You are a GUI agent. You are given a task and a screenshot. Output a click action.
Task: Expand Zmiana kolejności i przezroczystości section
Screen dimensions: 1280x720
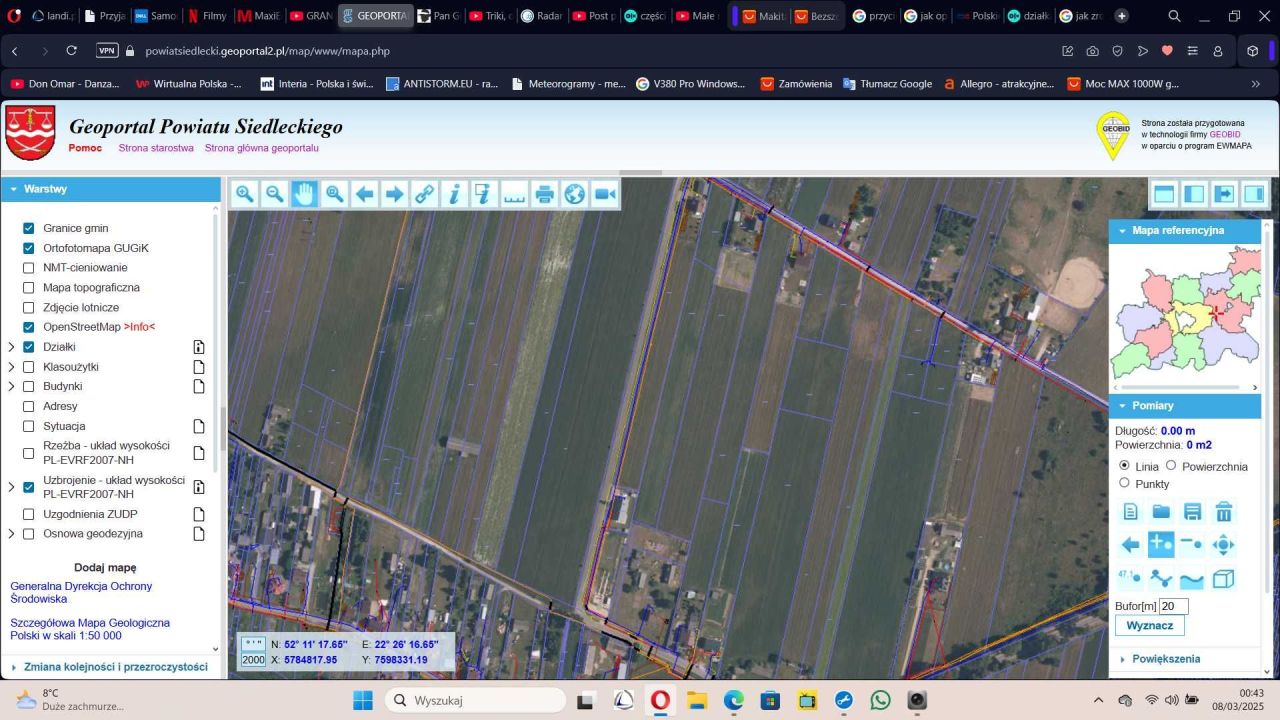click(115, 667)
